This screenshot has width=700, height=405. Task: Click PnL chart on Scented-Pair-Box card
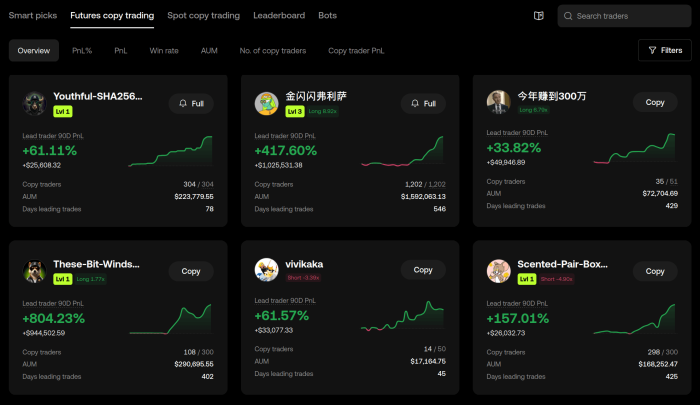634,319
